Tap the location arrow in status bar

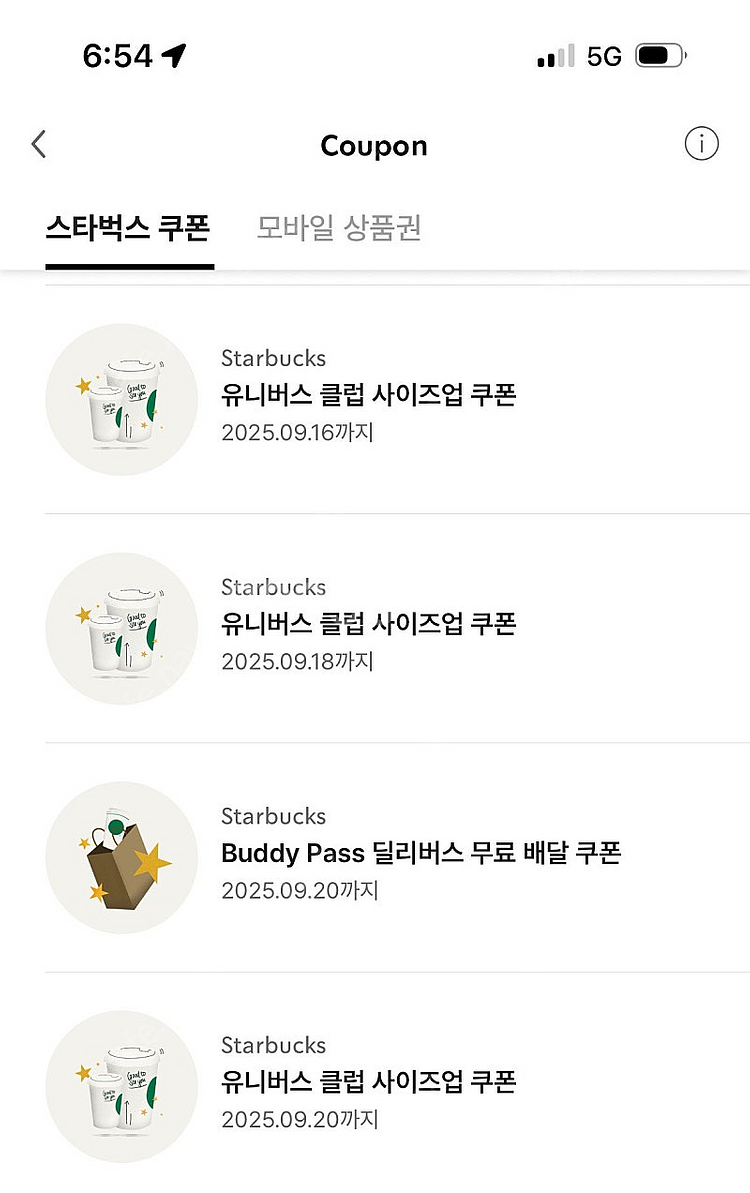click(175, 56)
